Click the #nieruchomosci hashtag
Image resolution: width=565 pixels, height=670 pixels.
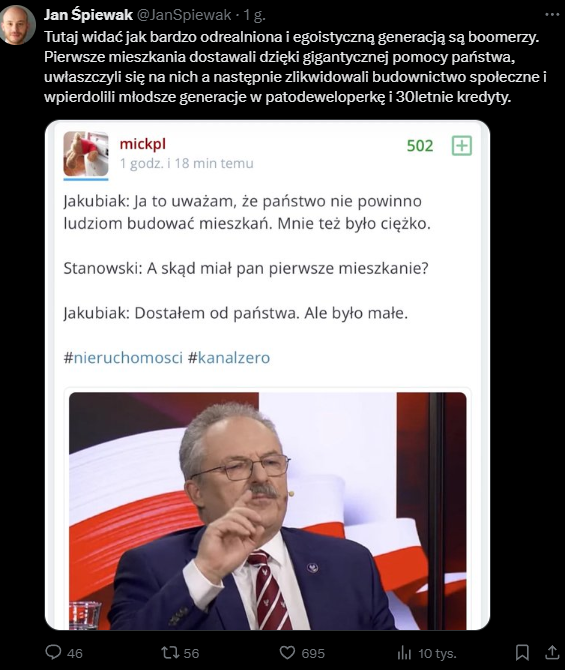click(x=123, y=358)
